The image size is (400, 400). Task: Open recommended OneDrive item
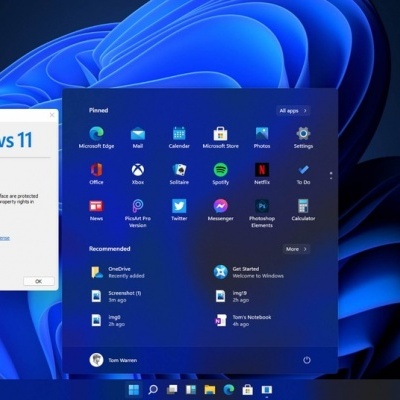118,272
